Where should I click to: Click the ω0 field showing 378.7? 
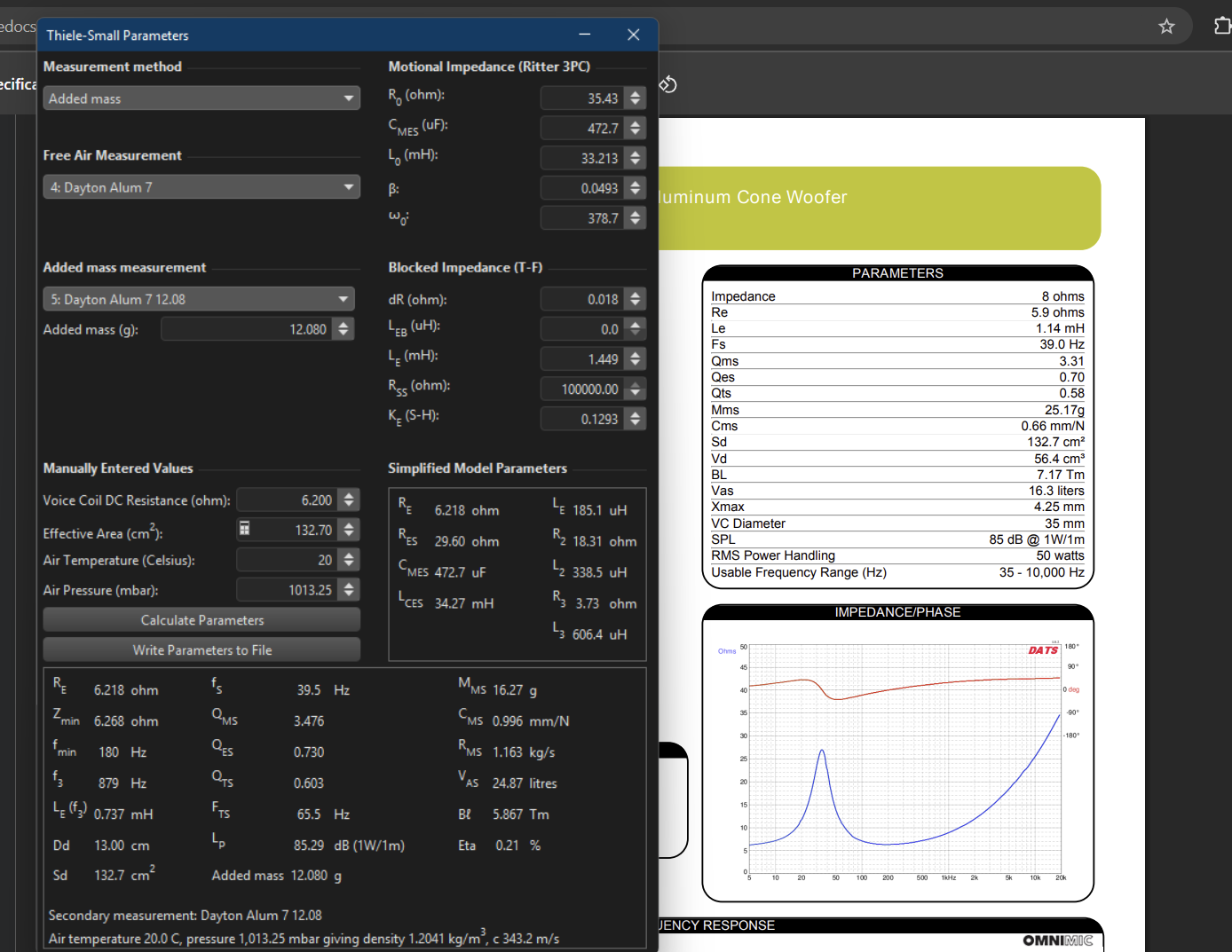[582, 218]
